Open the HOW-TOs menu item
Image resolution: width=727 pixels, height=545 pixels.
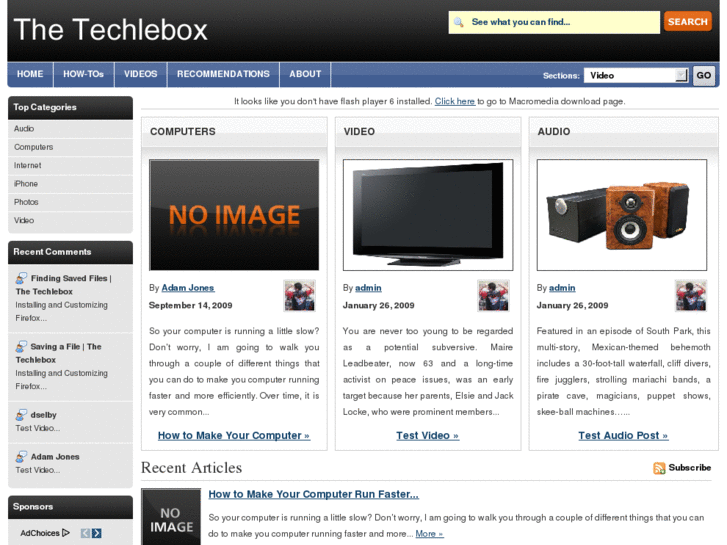(x=83, y=74)
